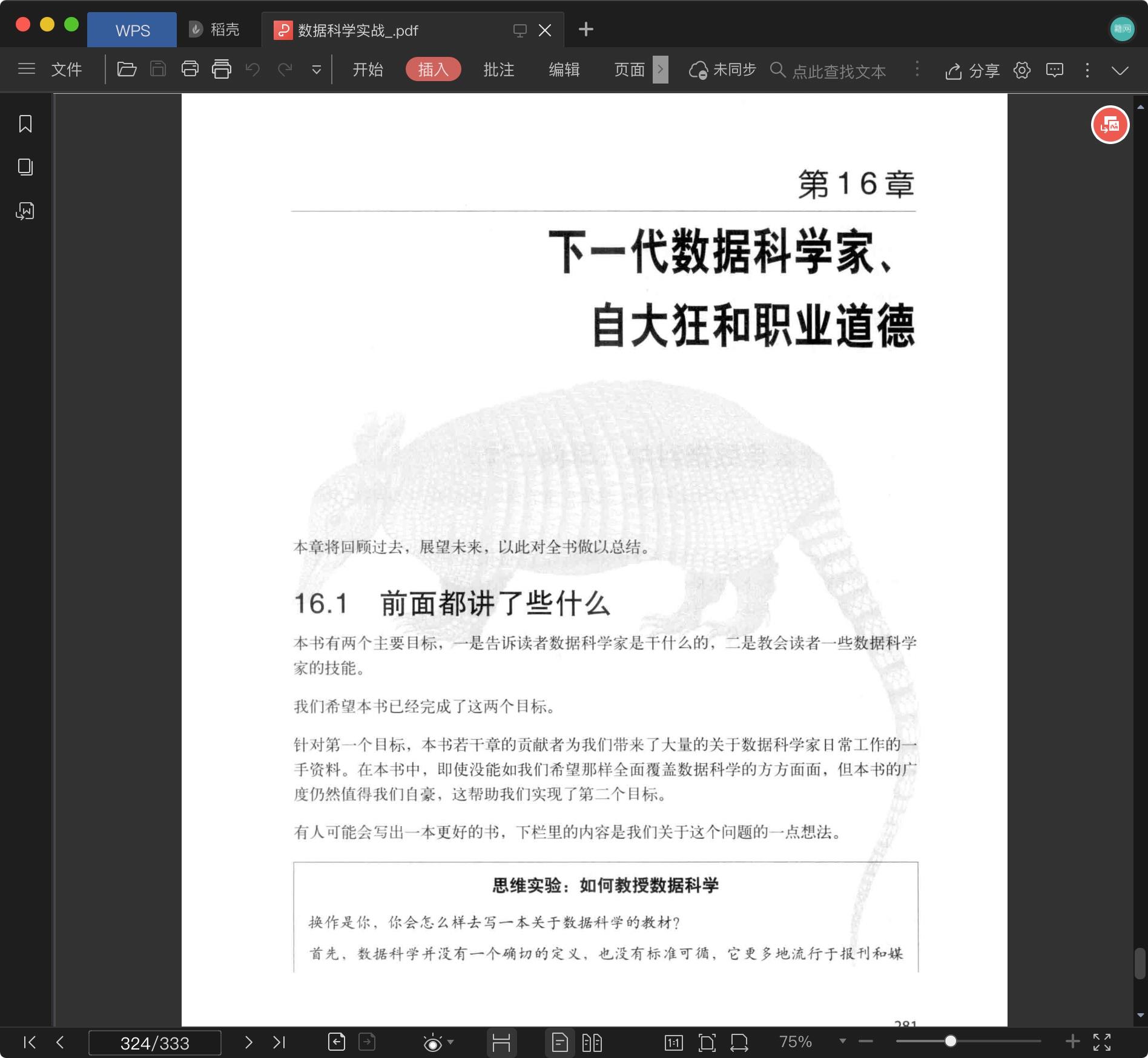Click the back to previous view icon
This screenshot has width=1148, height=1058.
pos(337,1042)
